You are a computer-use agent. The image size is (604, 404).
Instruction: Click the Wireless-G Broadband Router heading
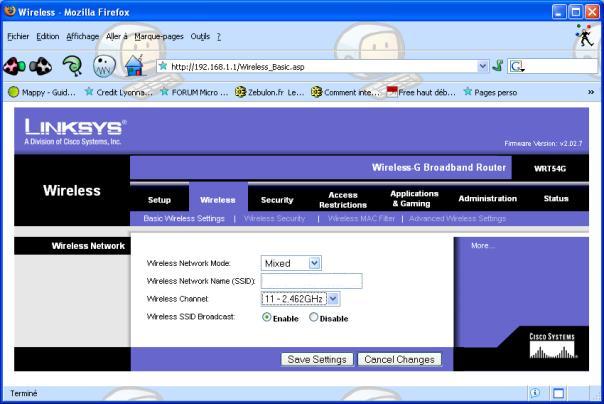439,167
